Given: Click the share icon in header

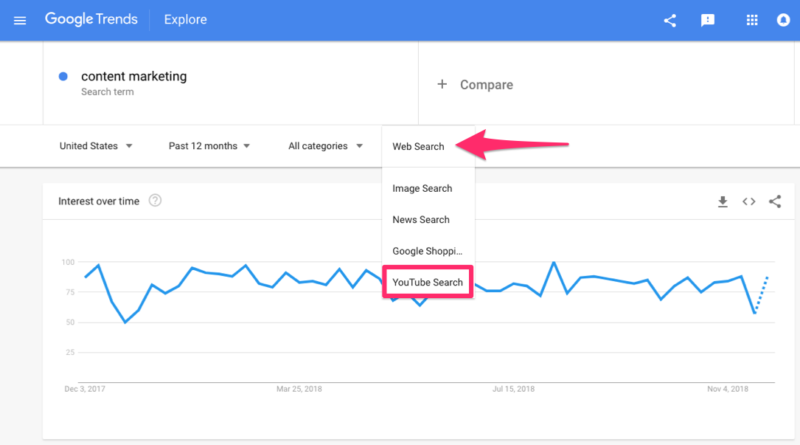Looking at the screenshot, I should [670, 20].
